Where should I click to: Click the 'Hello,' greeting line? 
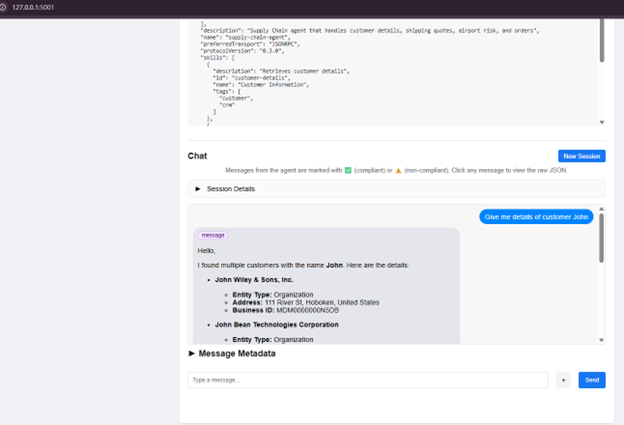(x=207, y=251)
